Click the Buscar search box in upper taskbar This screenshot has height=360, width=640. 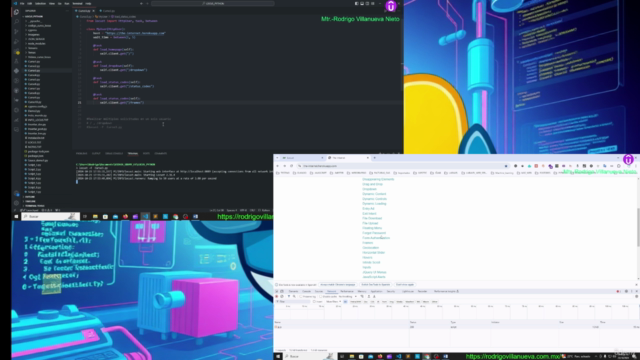click(50, 216)
